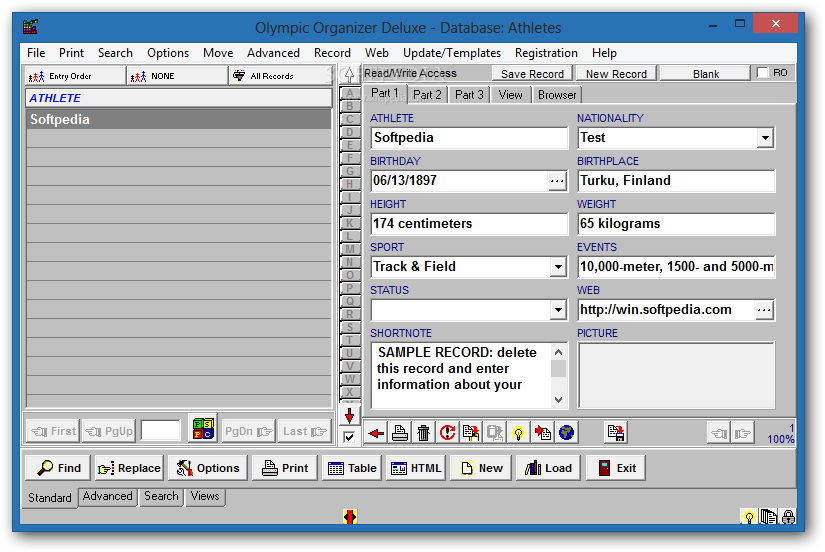Toggle the RO read-only checkbox
This screenshot has width=825, height=552.
762,73
